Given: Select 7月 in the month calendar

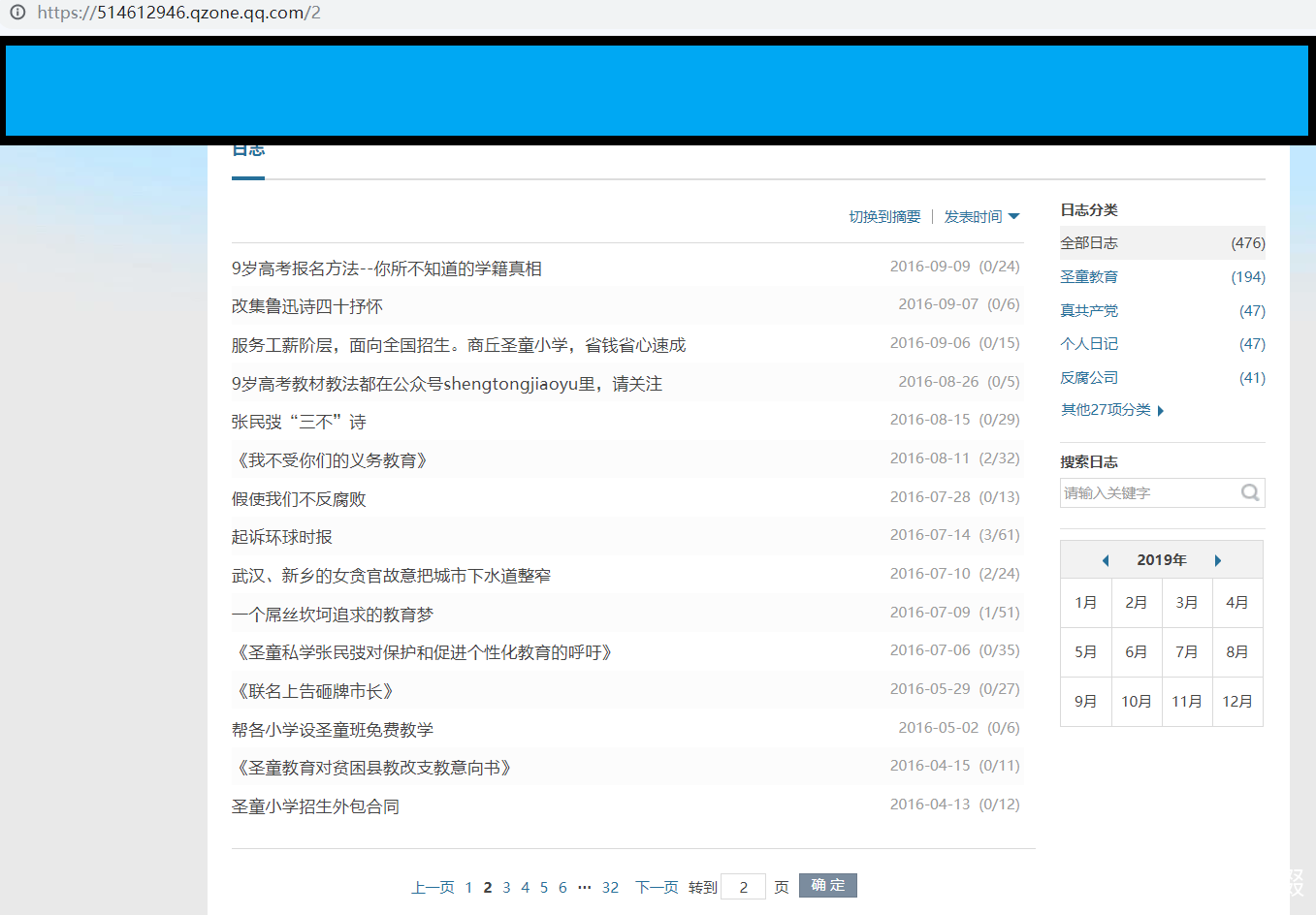Looking at the screenshot, I should pyautogui.click(x=1187, y=652).
